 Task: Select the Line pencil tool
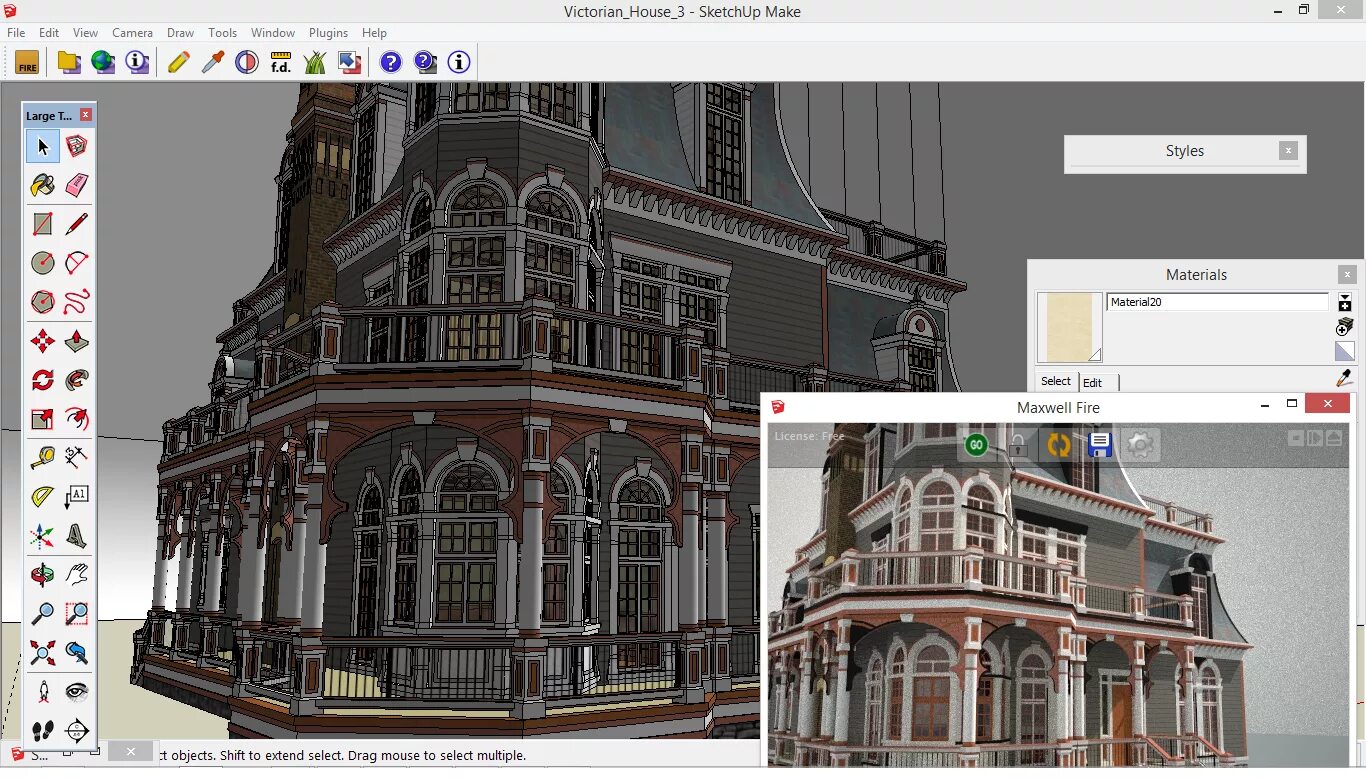tap(77, 224)
